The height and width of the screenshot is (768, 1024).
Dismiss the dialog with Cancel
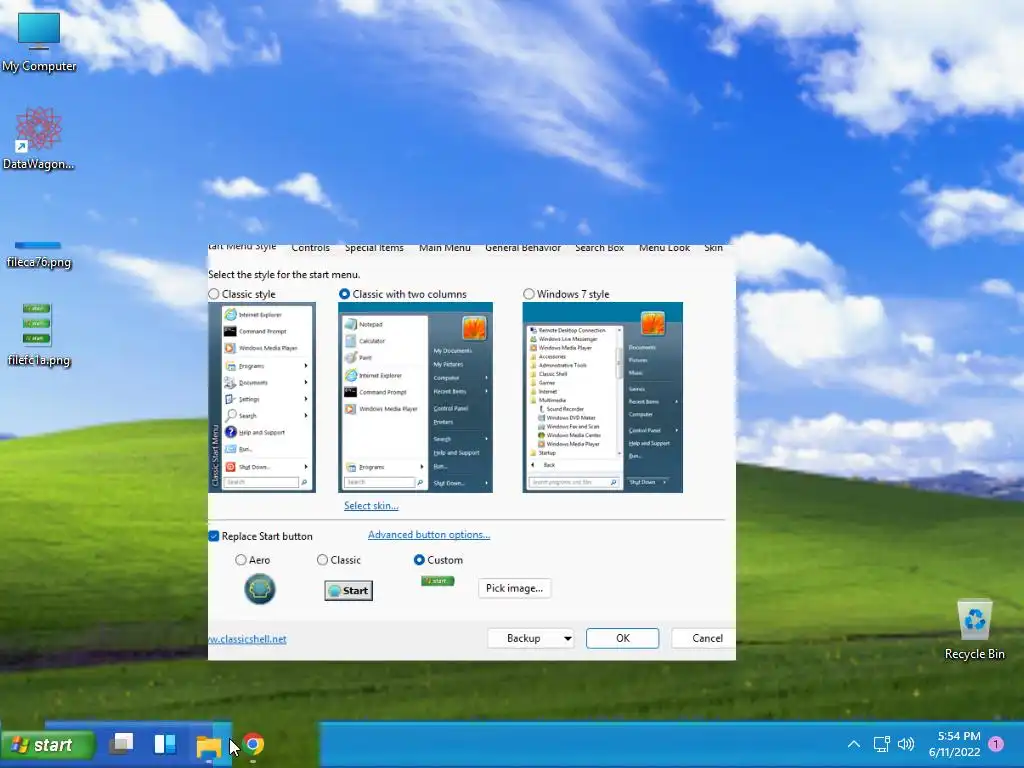pyautogui.click(x=704, y=639)
